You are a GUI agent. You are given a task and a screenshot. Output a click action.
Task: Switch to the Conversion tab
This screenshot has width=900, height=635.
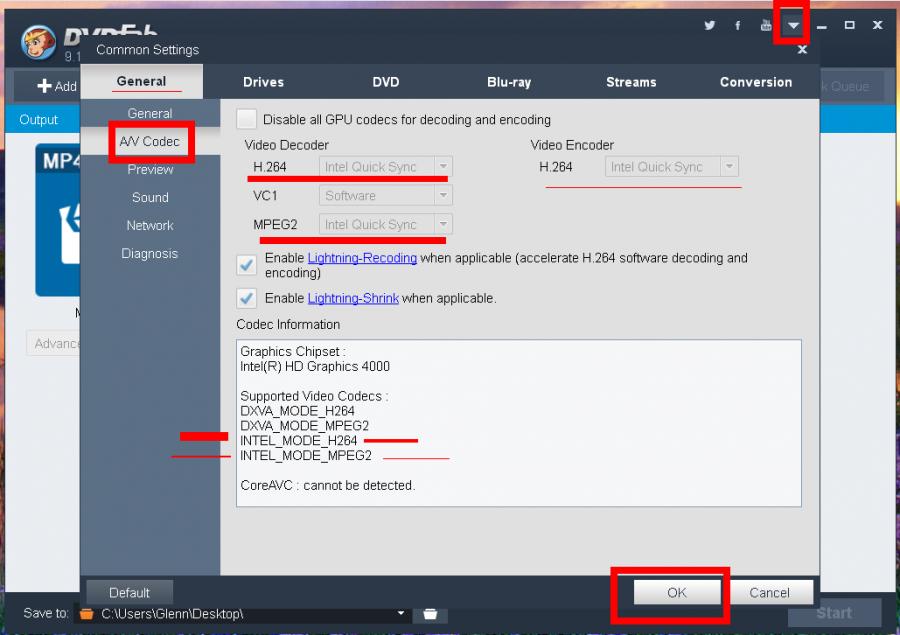click(756, 82)
